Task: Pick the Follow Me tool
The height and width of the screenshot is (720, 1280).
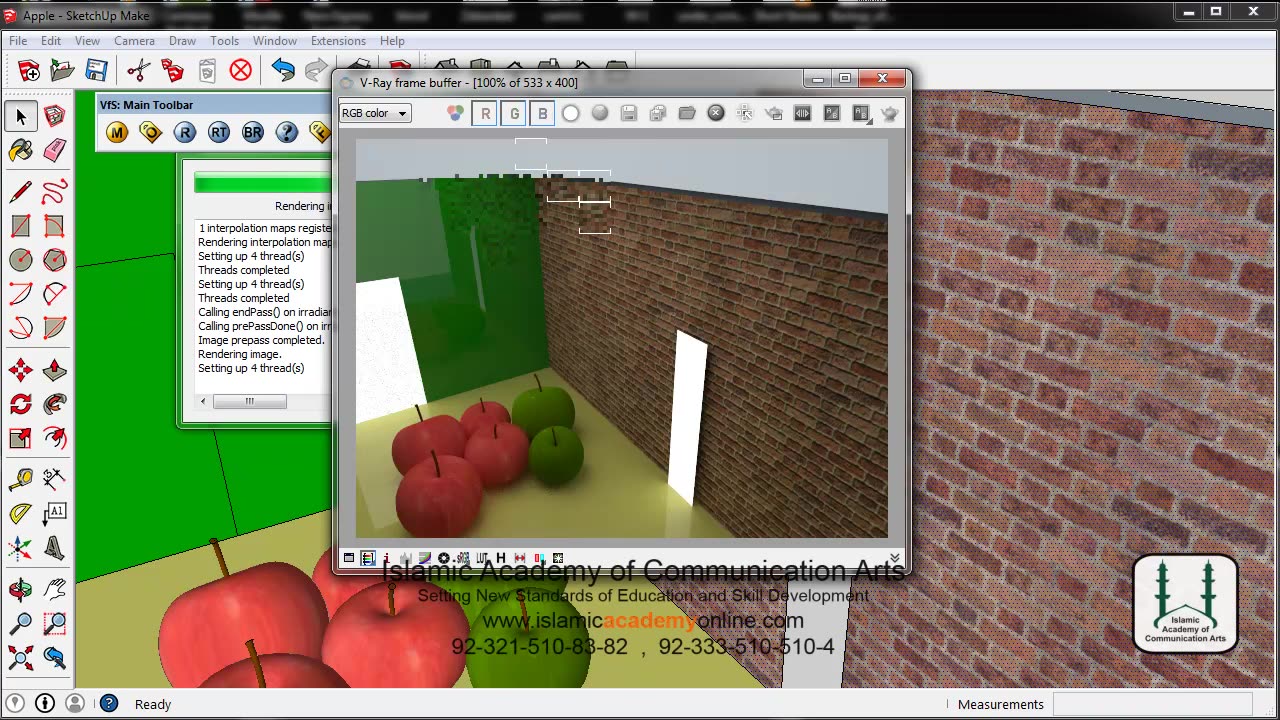Action: [55, 404]
